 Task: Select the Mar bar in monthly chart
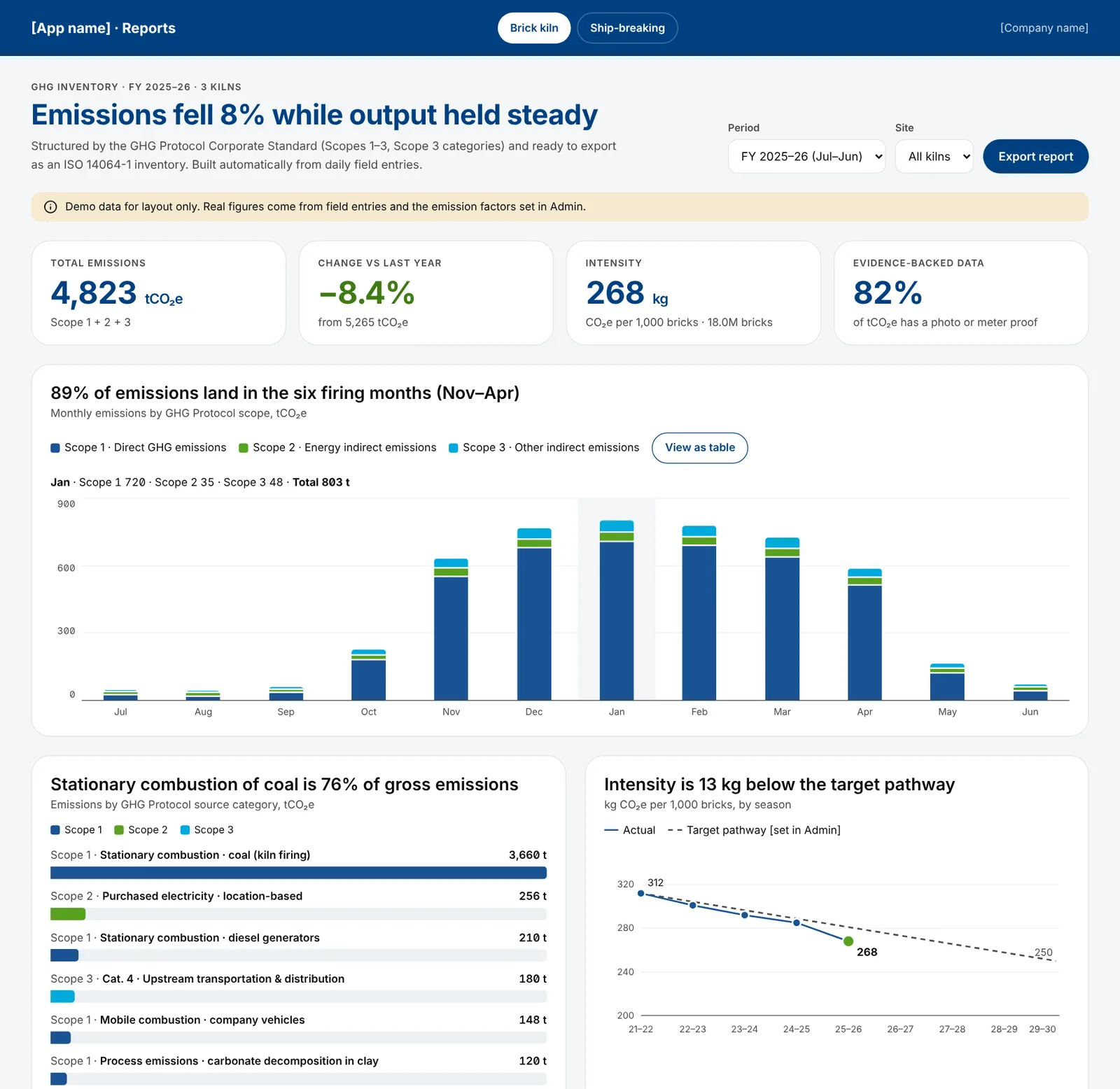point(782,619)
